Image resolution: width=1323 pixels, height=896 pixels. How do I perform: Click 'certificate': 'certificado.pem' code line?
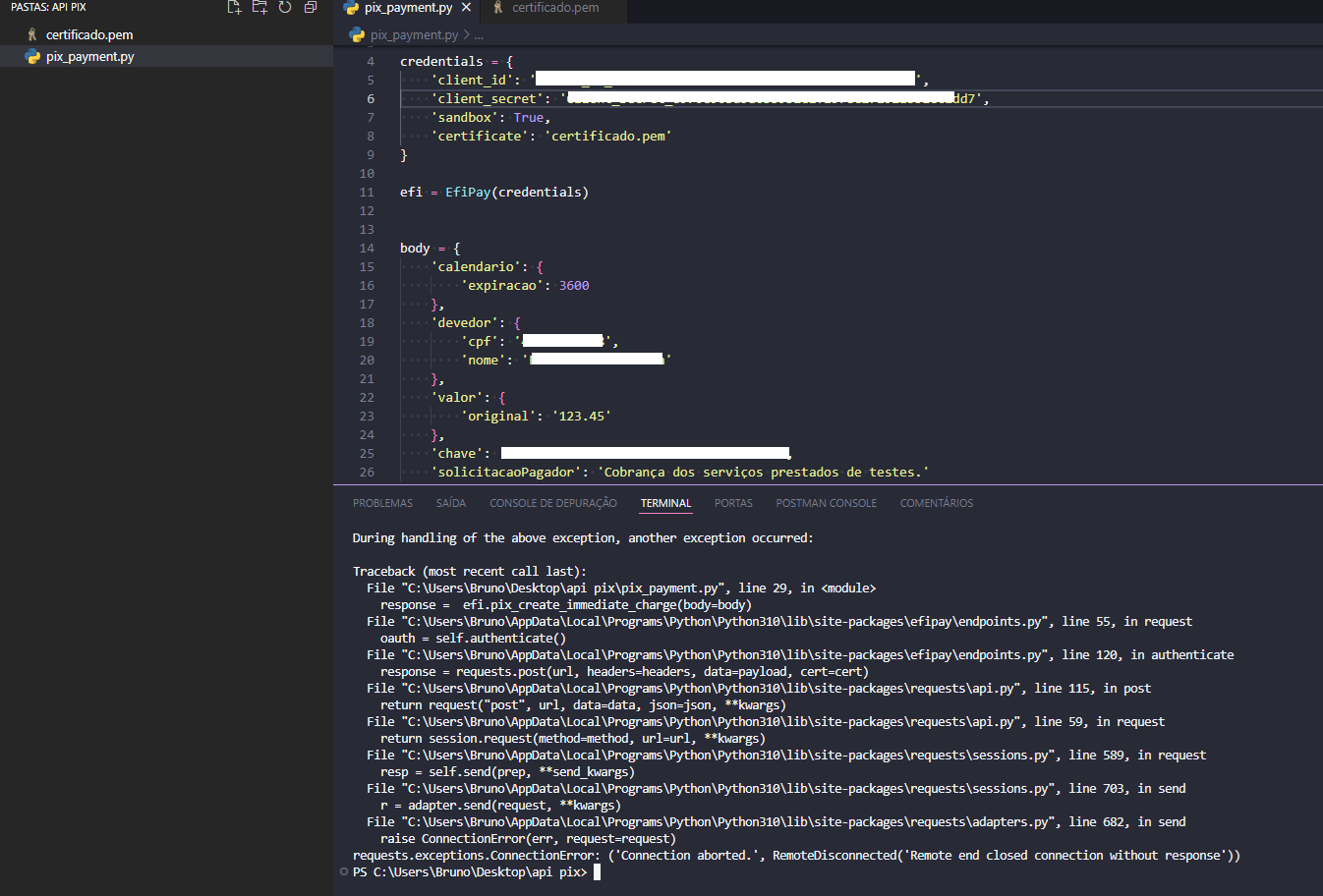551,136
